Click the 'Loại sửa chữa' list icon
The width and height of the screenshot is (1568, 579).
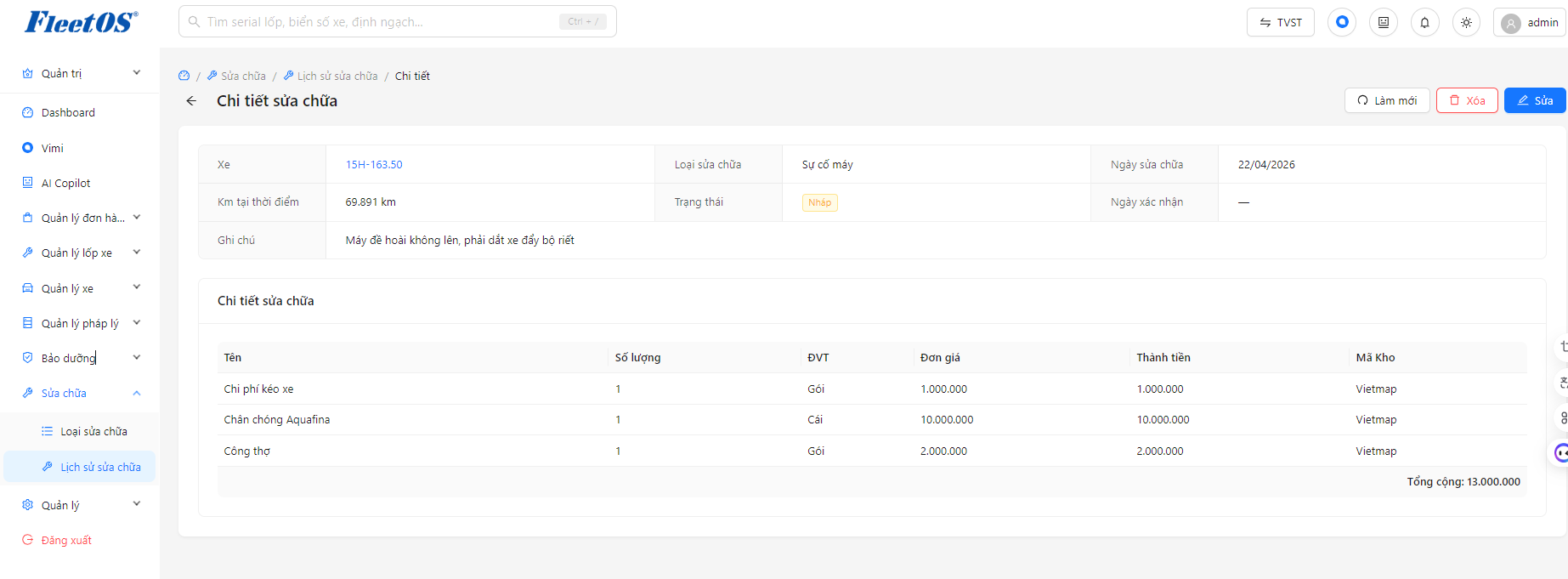[x=47, y=431]
